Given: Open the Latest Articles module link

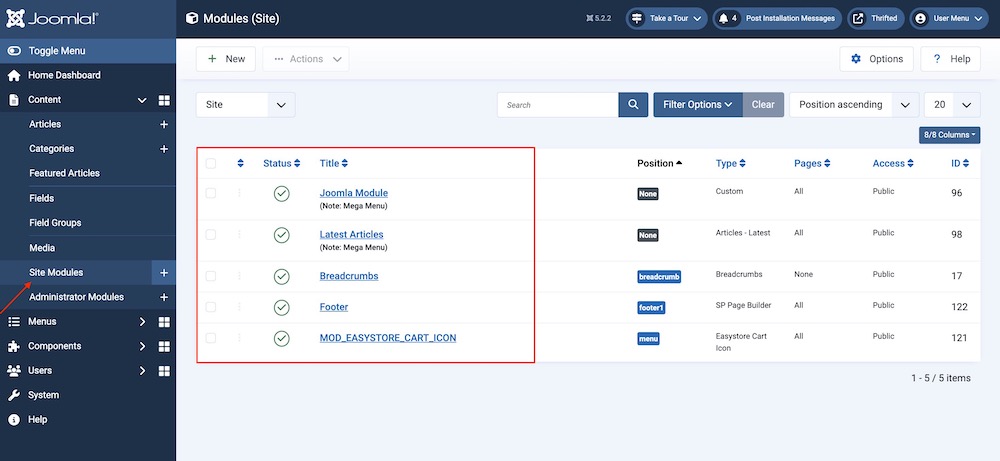Looking at the screenshot, I should tap(351, 234).
